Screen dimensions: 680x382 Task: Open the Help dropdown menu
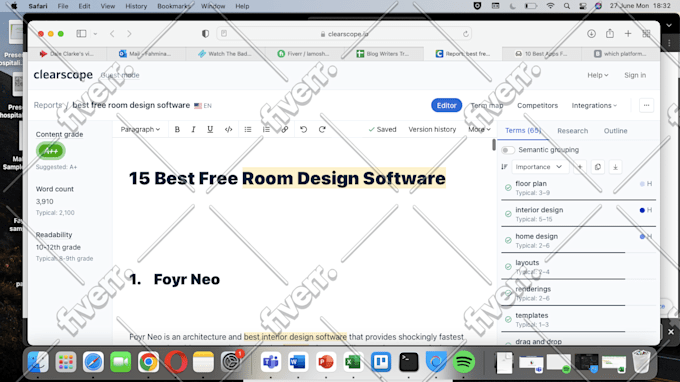[598, 75]
